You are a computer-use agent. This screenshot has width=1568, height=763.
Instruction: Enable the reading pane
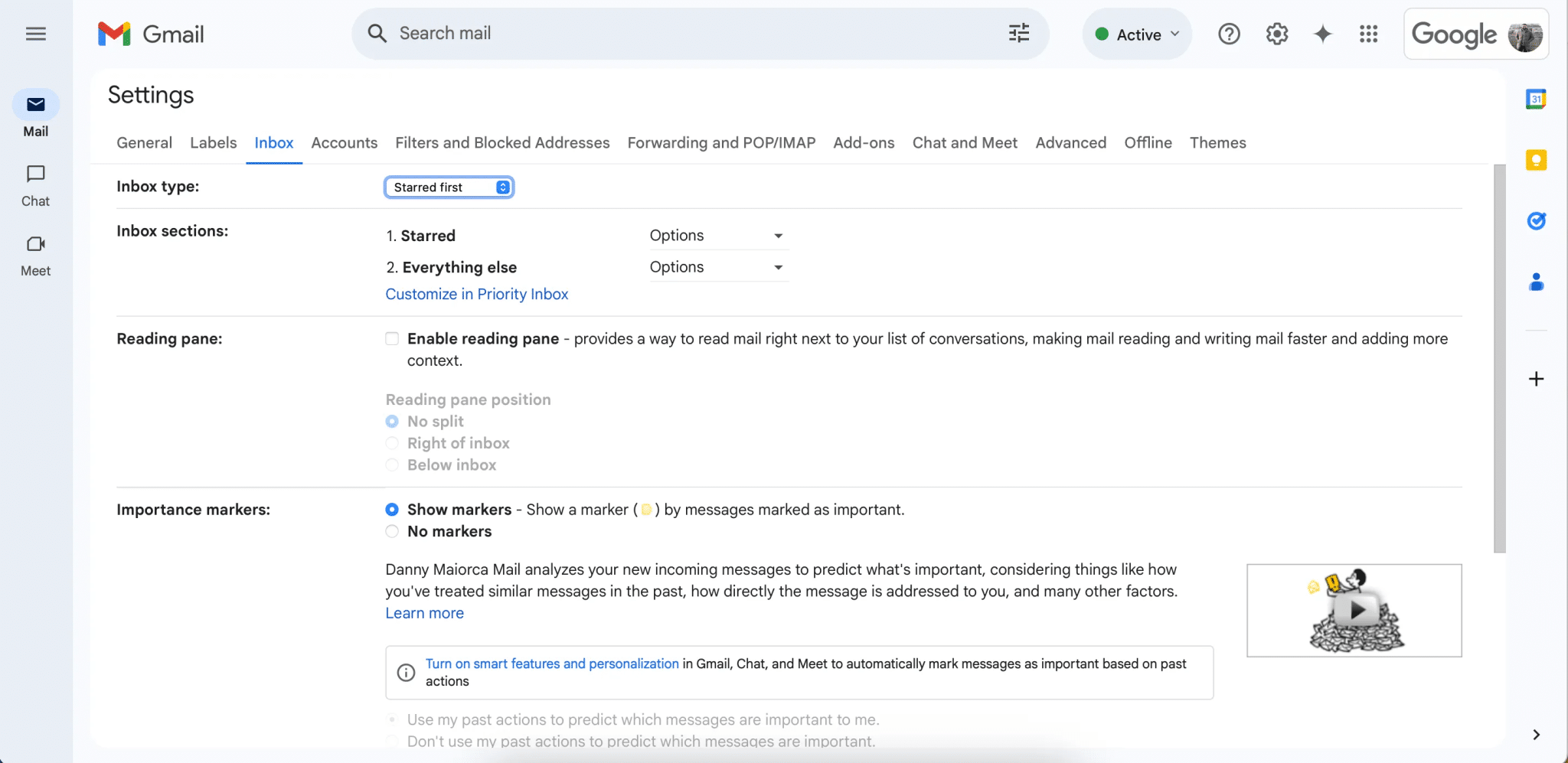[x=391, y=338]
